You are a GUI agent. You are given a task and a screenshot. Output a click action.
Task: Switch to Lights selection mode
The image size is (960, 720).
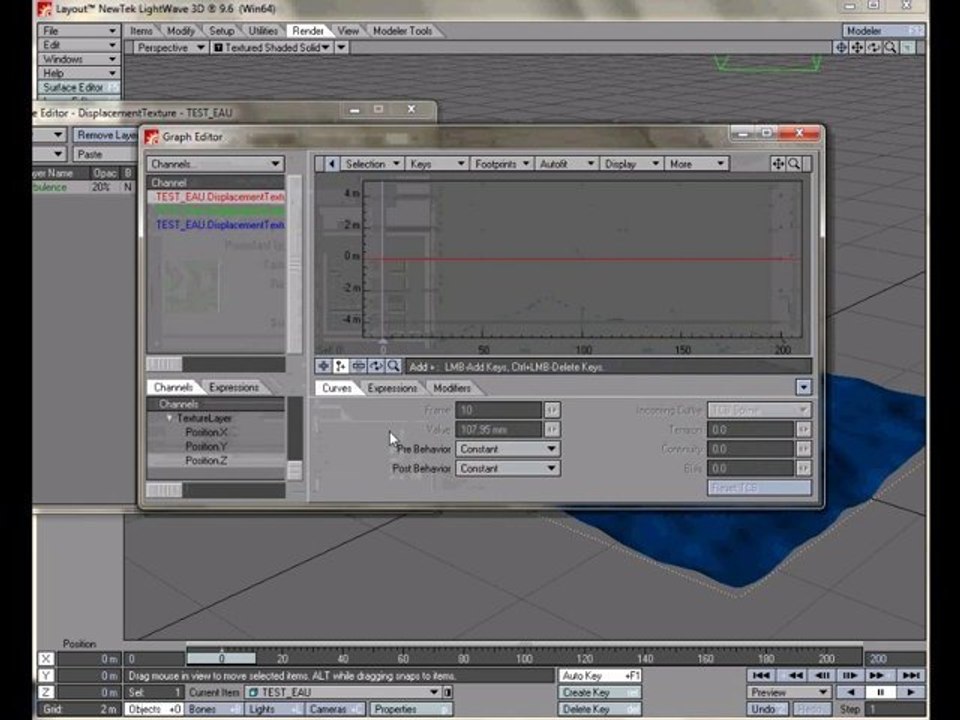click(x=273, y=709)
